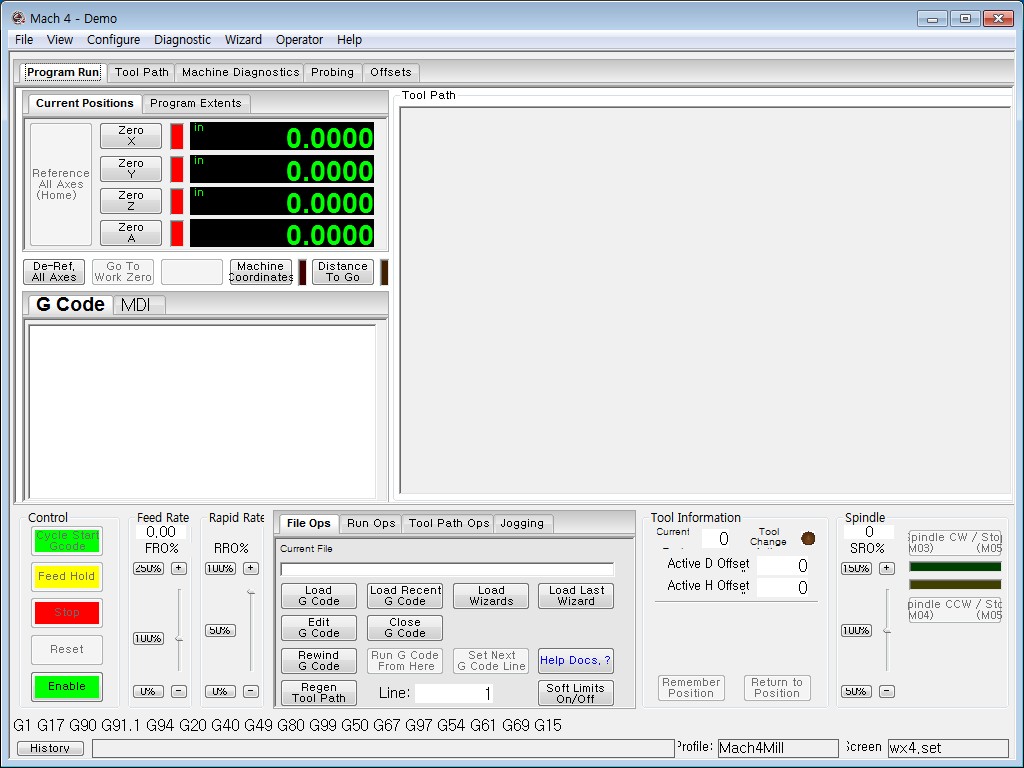Click the Regen Tool Path button

click(x=319, y=693)
